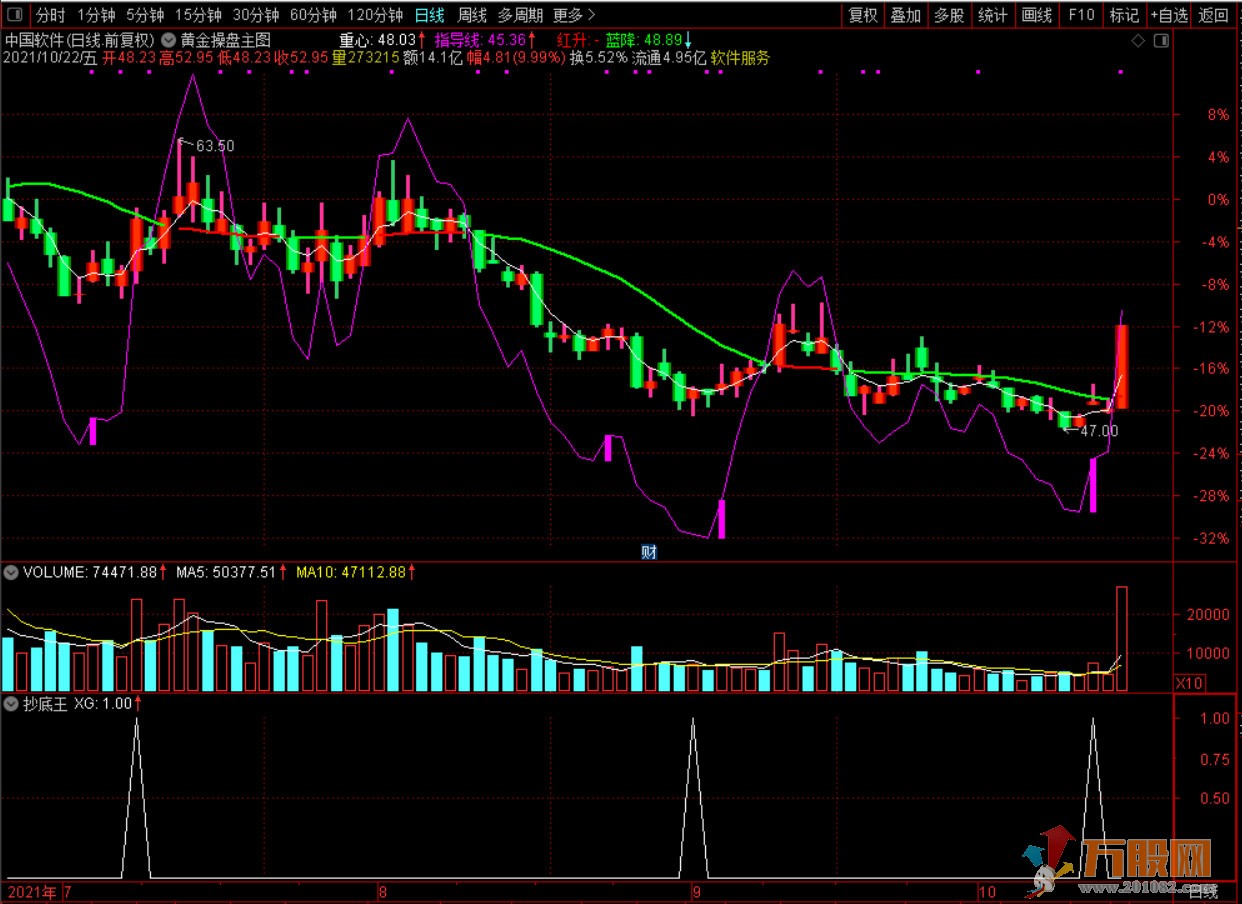
Task: Click the 复权 button
Action: [863, 15]
